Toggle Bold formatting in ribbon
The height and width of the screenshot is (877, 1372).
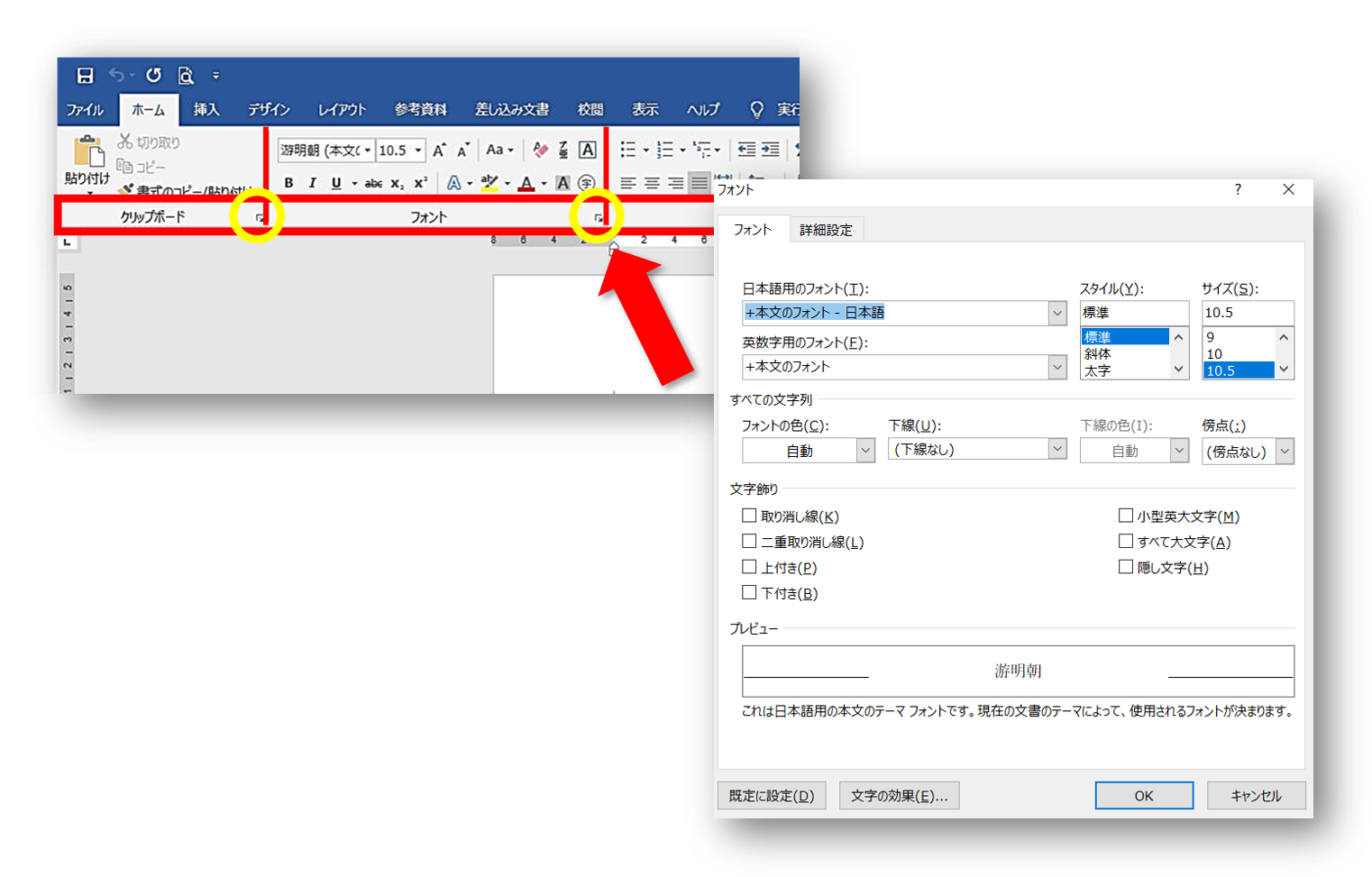click(288, 183)
